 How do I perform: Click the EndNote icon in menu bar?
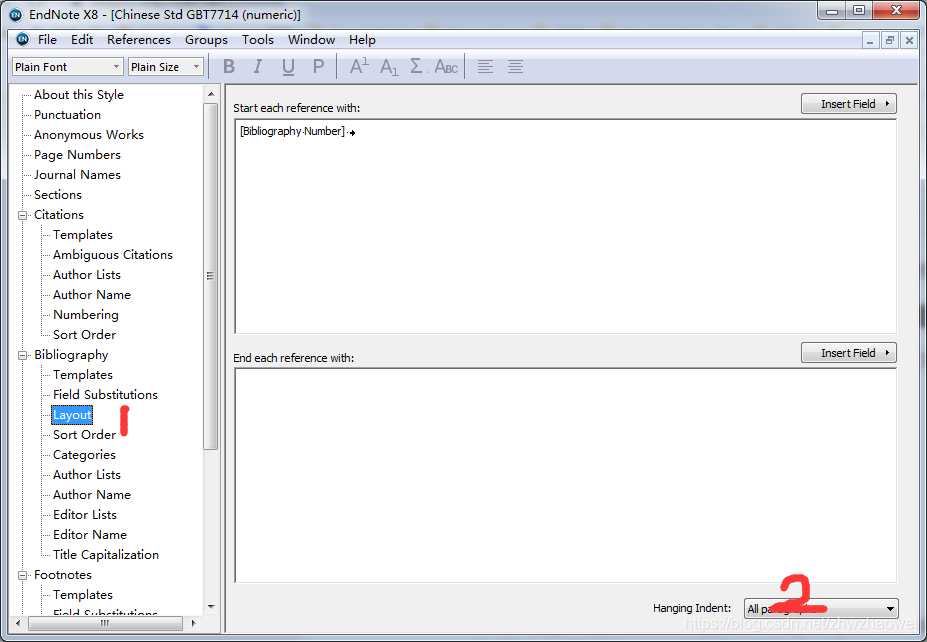[x=22, y=40]
